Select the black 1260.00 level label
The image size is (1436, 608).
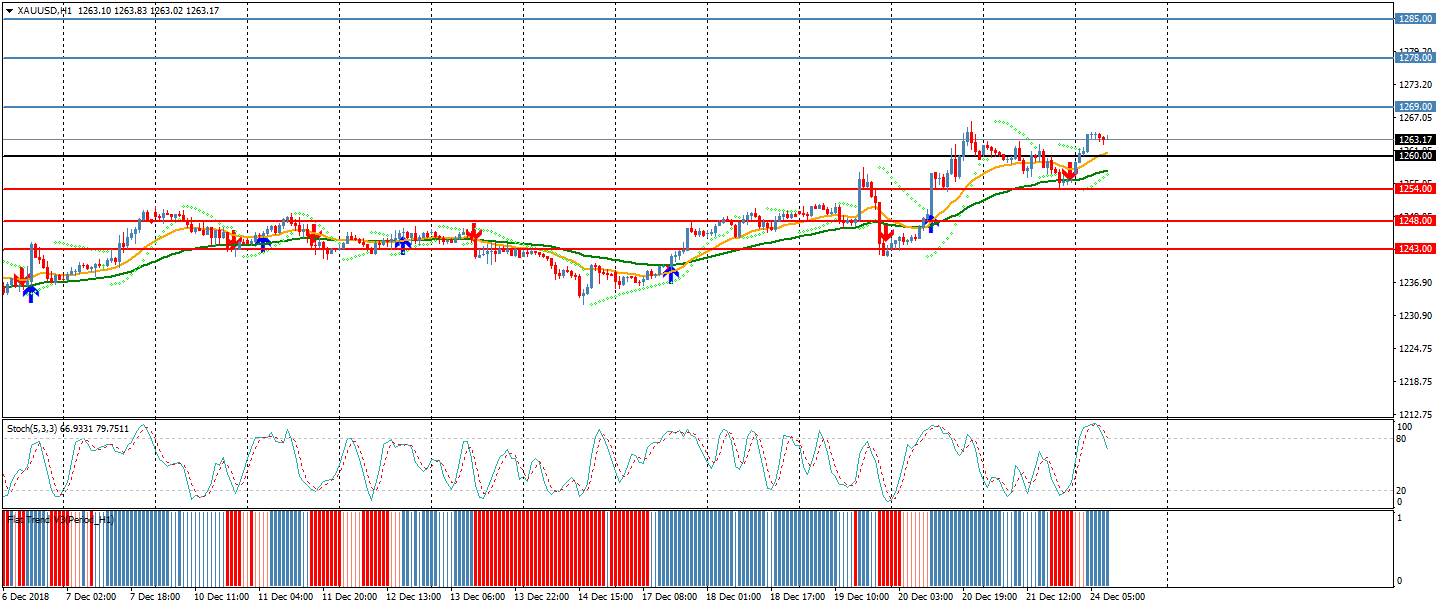[1414, 156]
